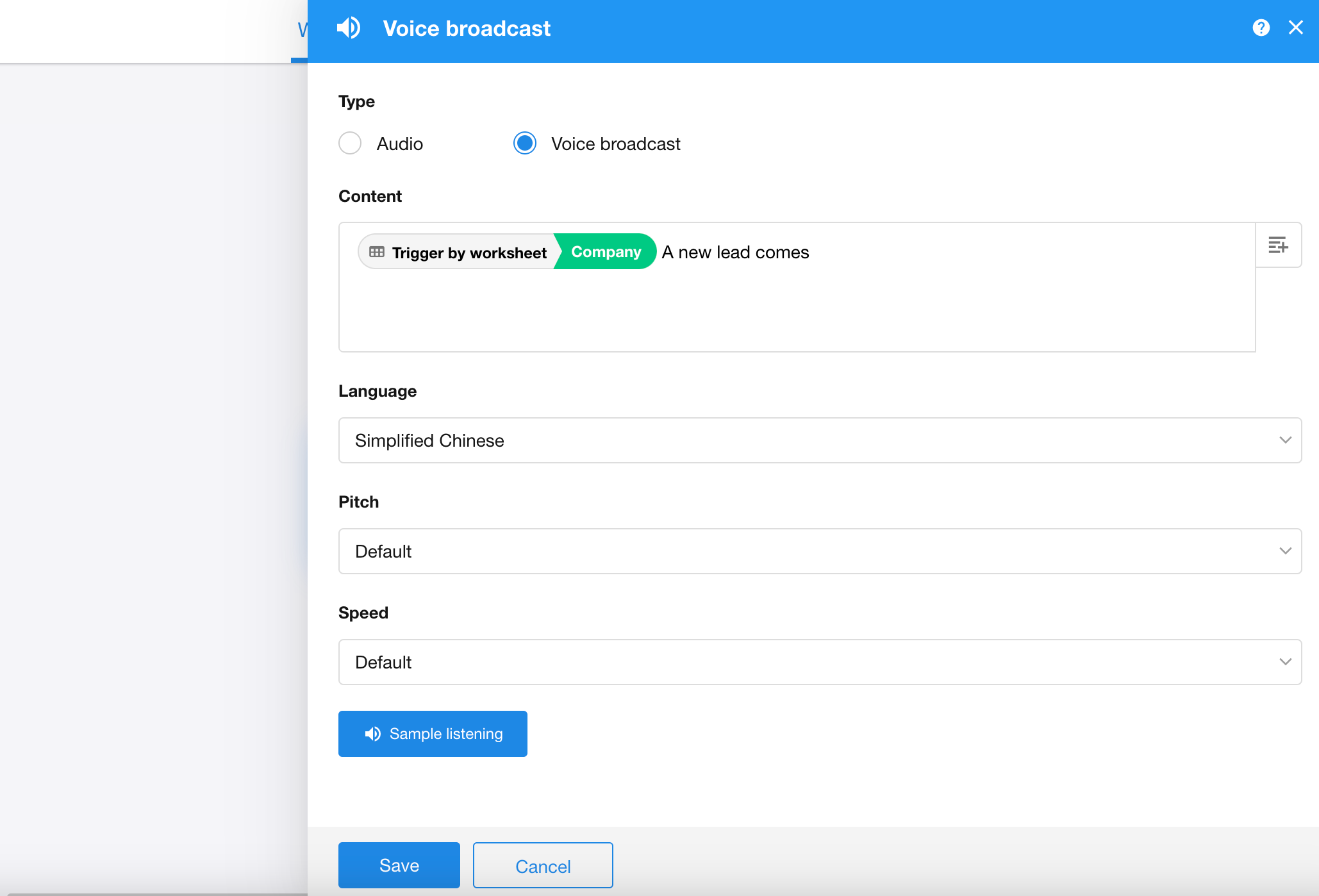Click the Sample listening button

(x=433, y=734)
